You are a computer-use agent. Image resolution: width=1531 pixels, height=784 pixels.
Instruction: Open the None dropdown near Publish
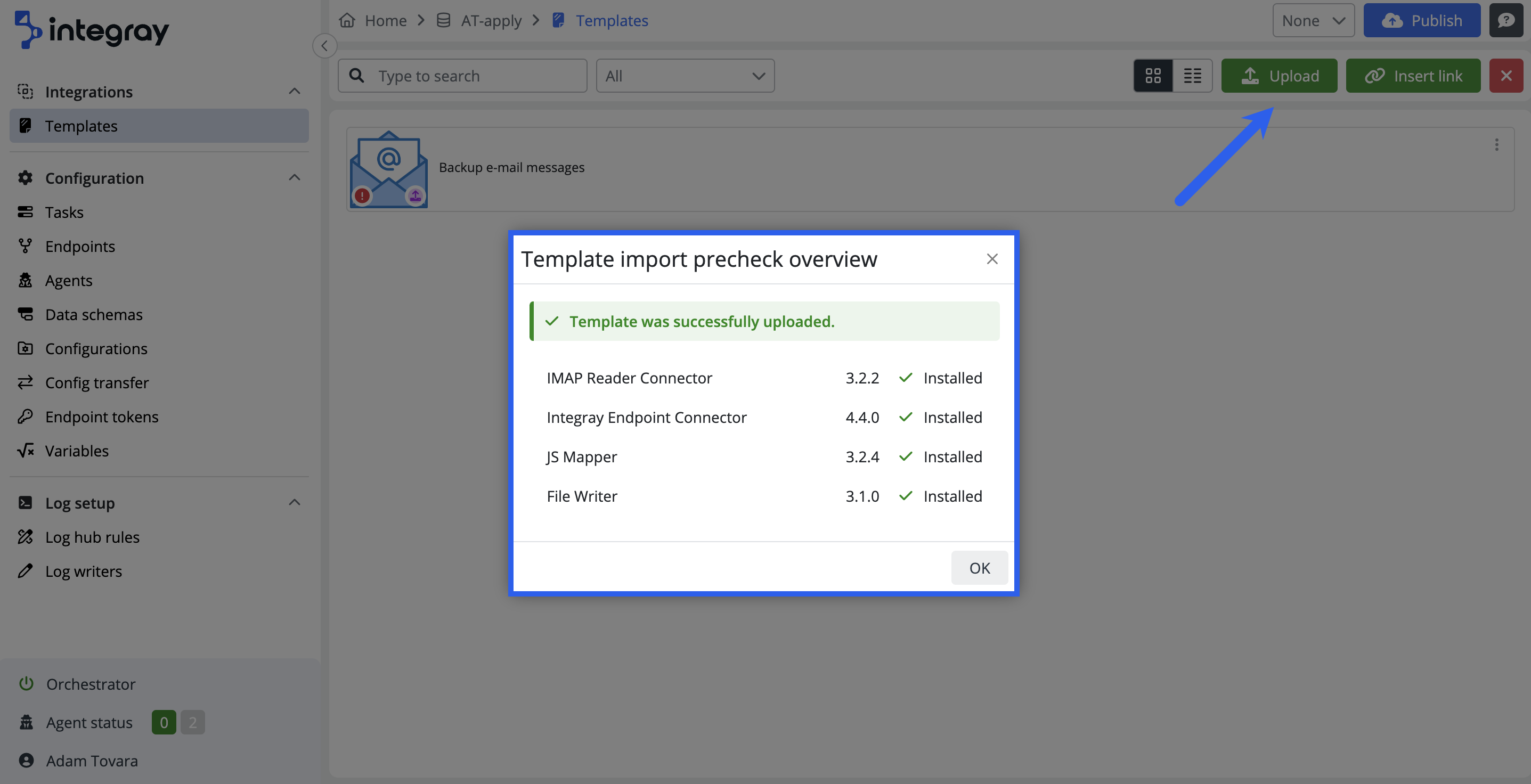coord(1313,20)
